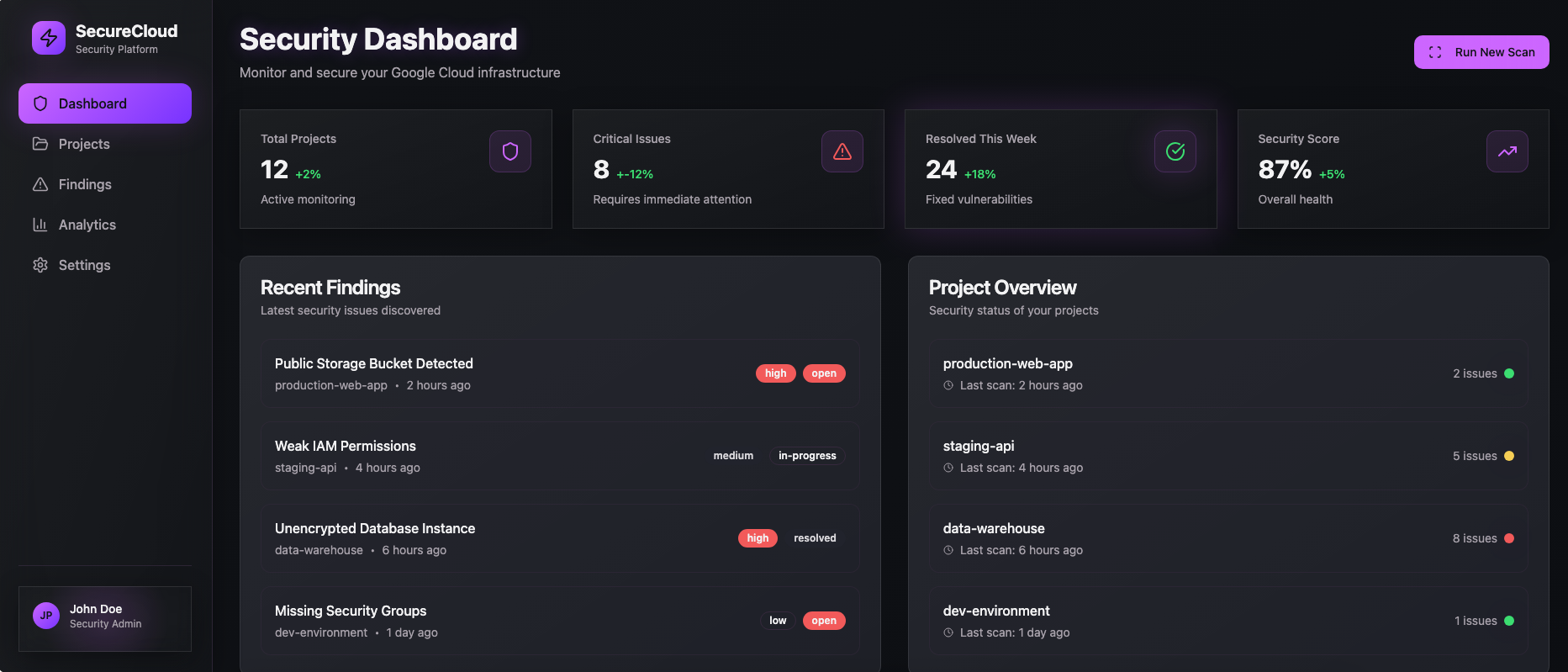Click the red alert icon on Critical Issues card
The image size is (1568, 672).
pyautogui.click(x=842, y=151)
